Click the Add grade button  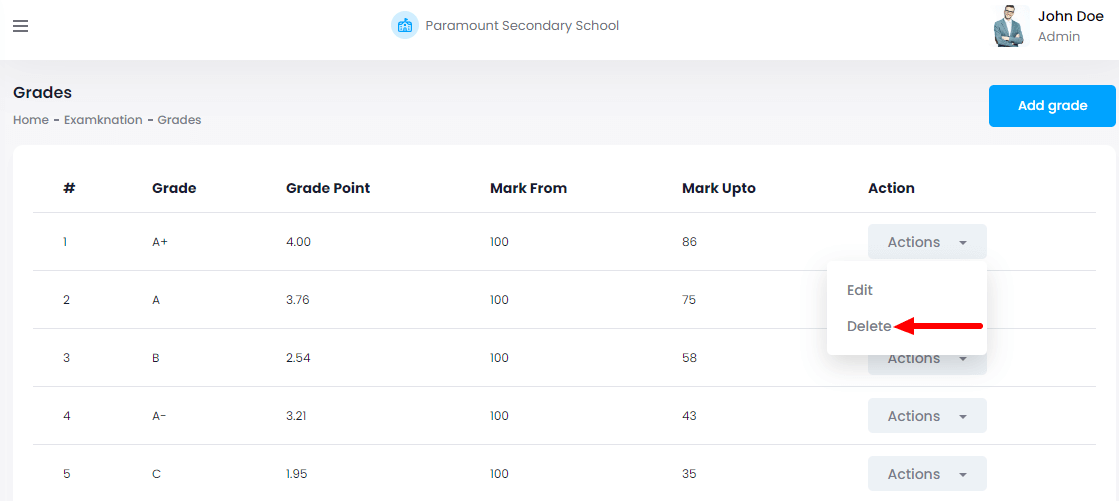coord(1052,106)
